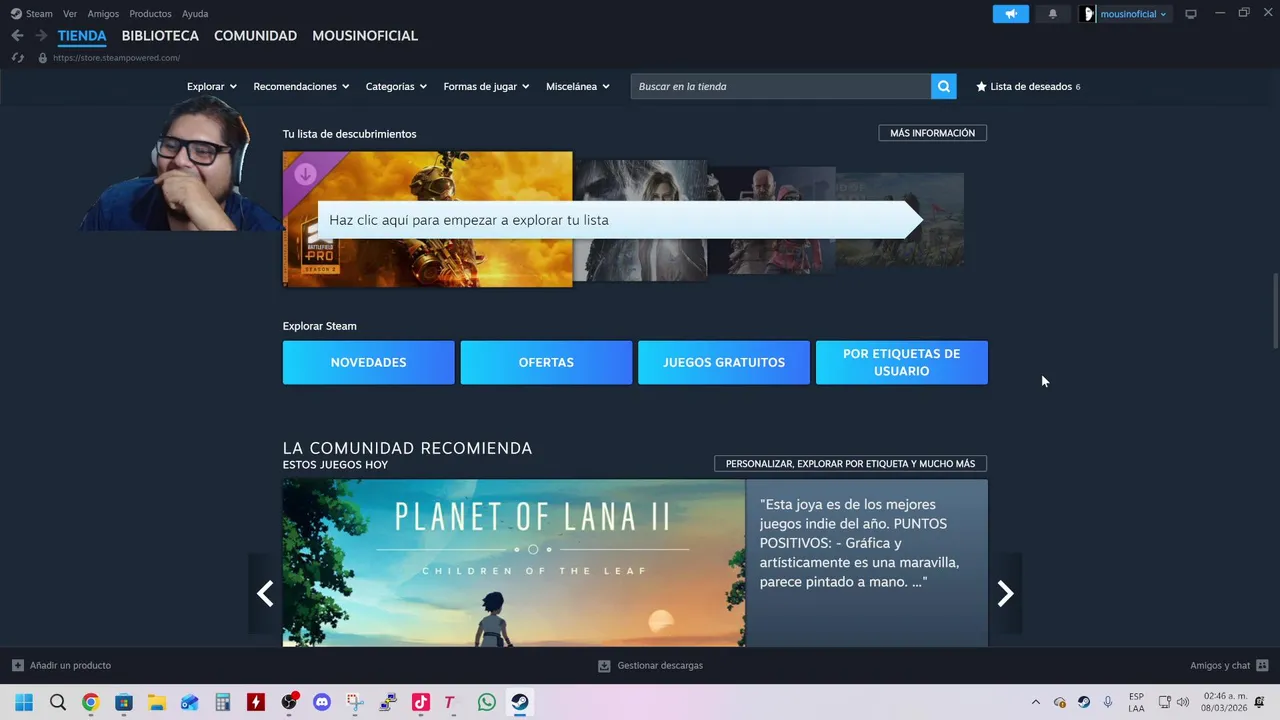This screenshot has height=720, width=1280.
Task: Click the Steam logo in menu bar
Action: 16,14
